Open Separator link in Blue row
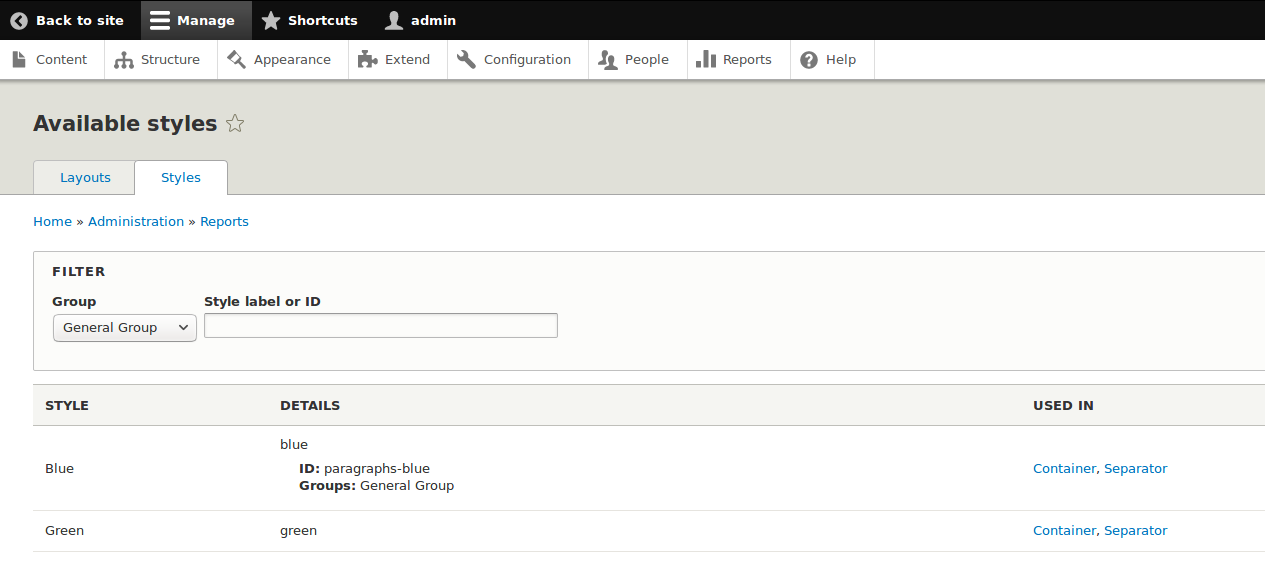Viewport: 1265px width, 587px height. click(1135, 468)
